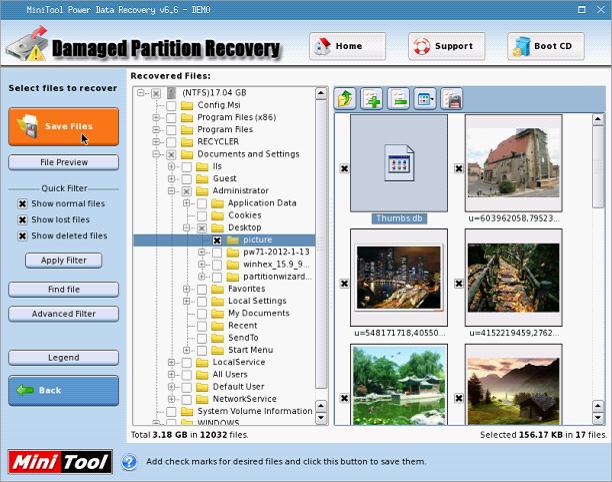Screen dimensions: 612x482
Task: Click the All Users folder icon
Action: 202,375
